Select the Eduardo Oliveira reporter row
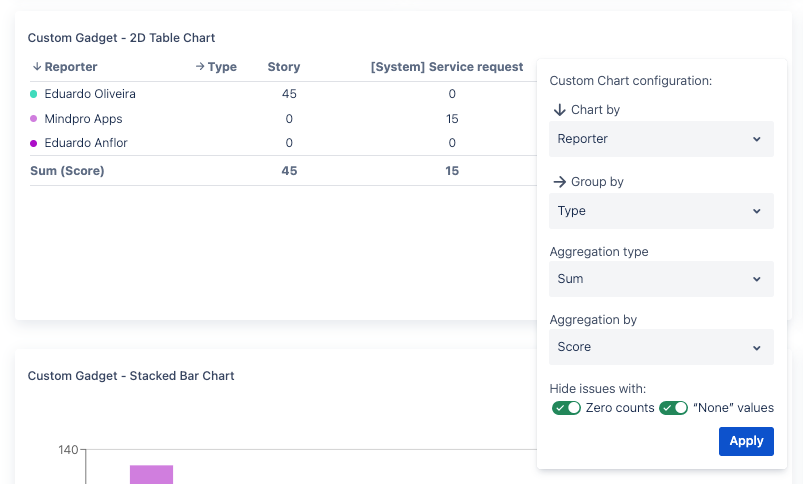Screen dimensions: 803x484 tap(90, 94)
